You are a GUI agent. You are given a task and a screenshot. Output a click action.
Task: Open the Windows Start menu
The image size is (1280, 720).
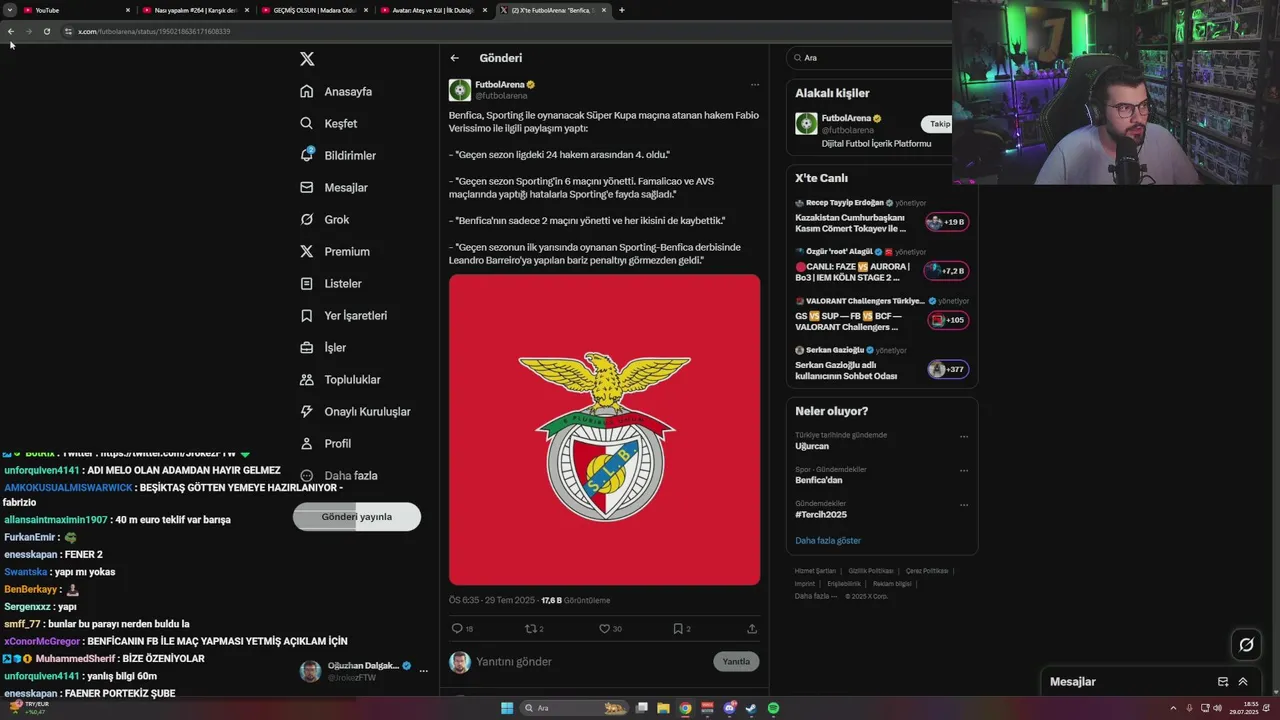[x=507, y=708]
